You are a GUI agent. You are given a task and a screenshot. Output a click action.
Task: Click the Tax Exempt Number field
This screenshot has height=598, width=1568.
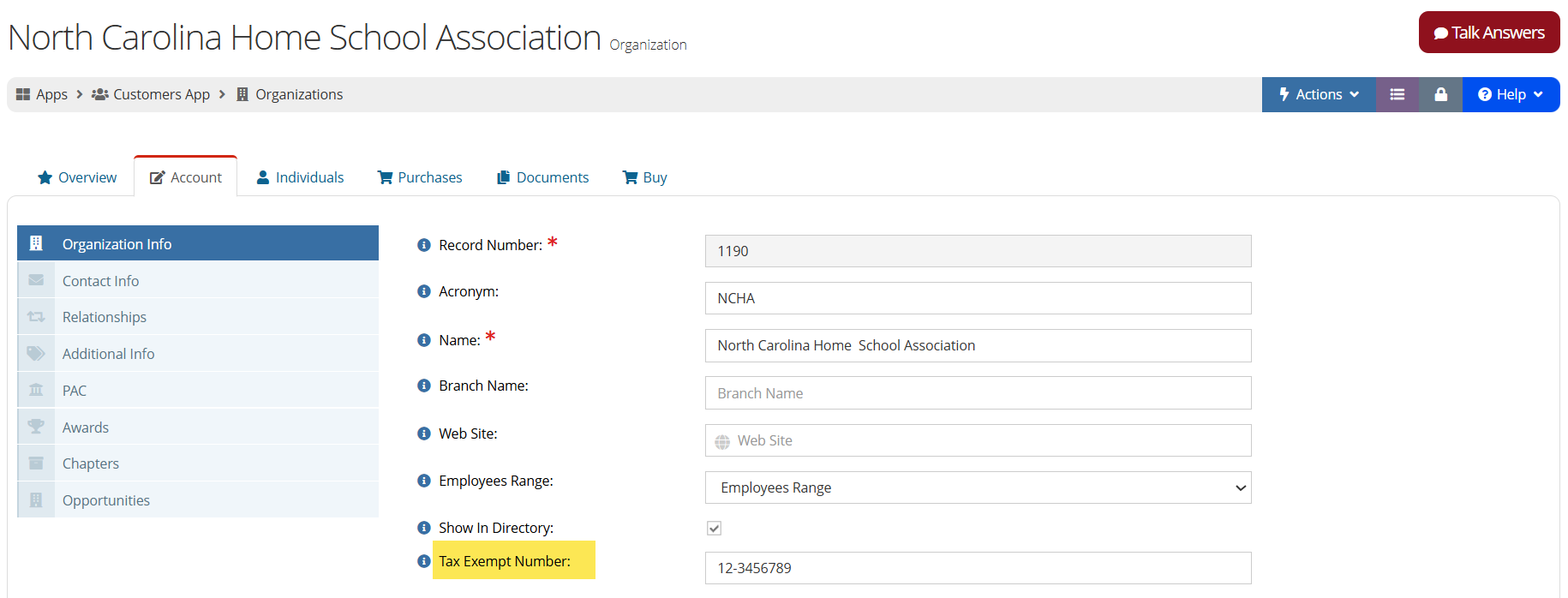(978, 568)
